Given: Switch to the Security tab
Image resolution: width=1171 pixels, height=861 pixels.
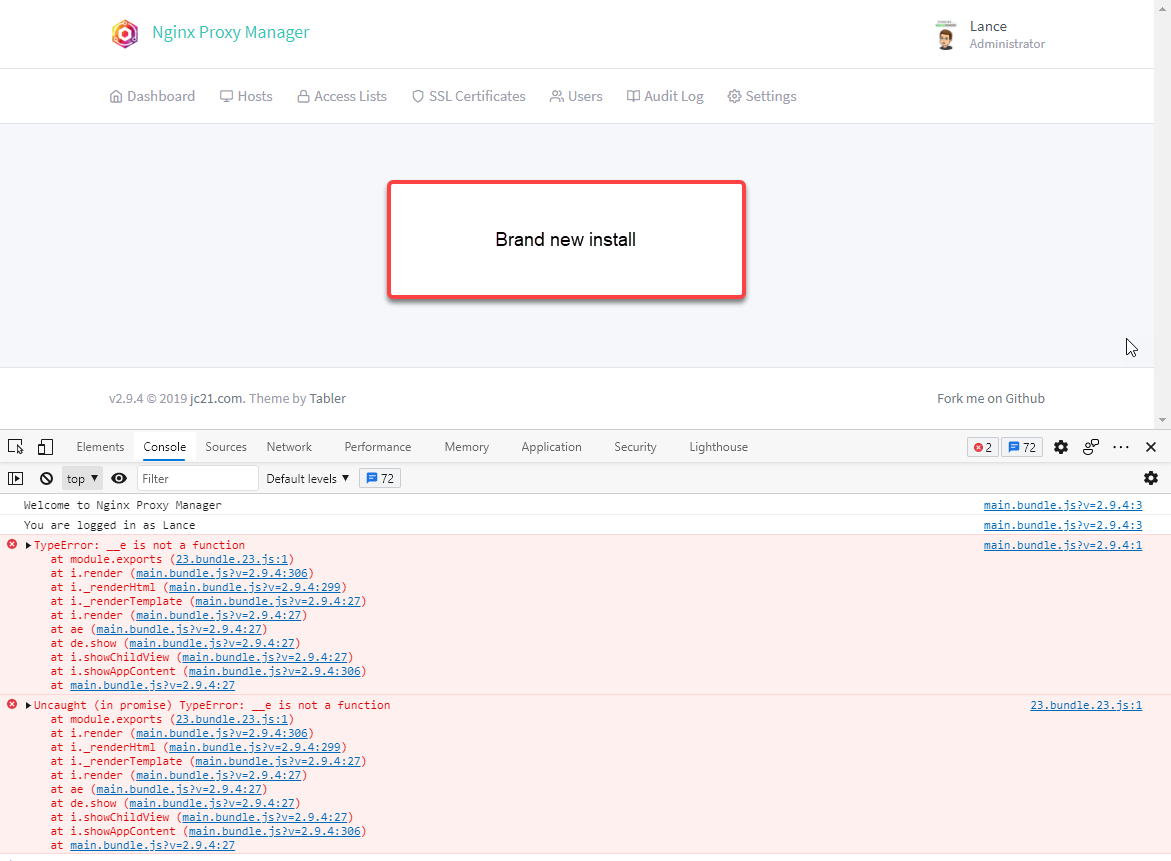Looking at the screenshot, I should [636, 447].
